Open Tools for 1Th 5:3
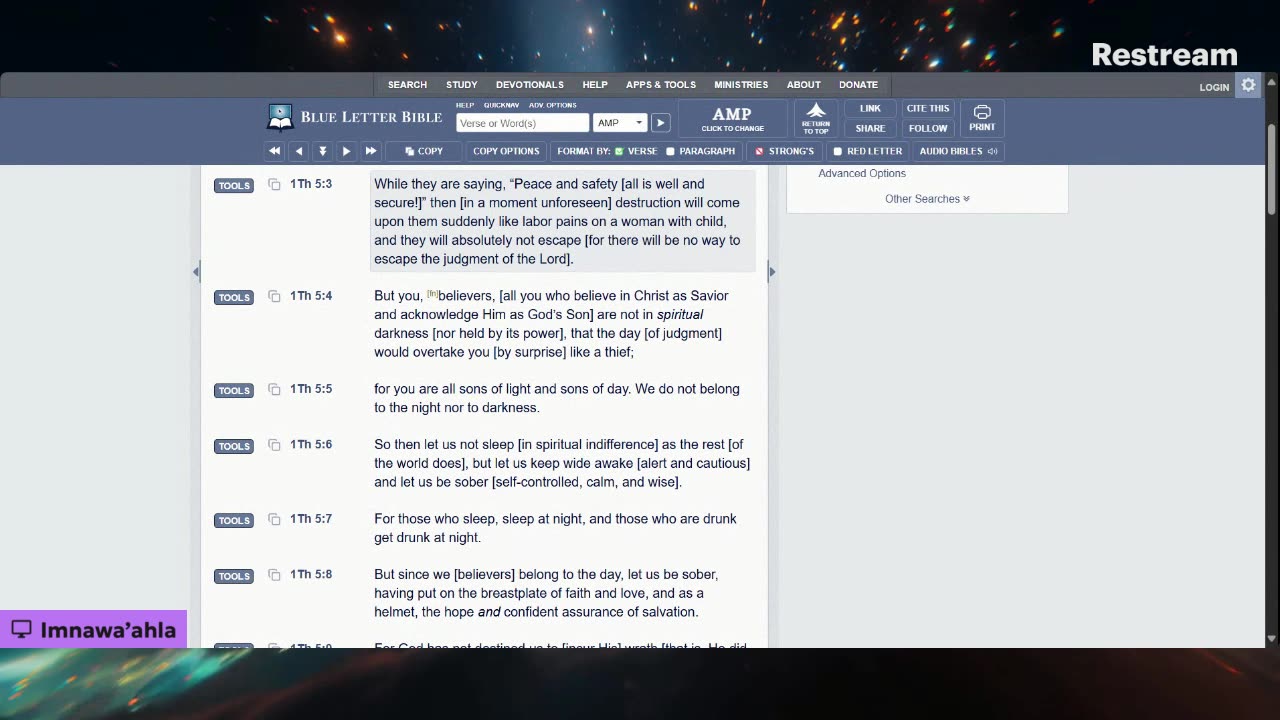Viewport: 1280px width, 720px height. click(234, 185)
